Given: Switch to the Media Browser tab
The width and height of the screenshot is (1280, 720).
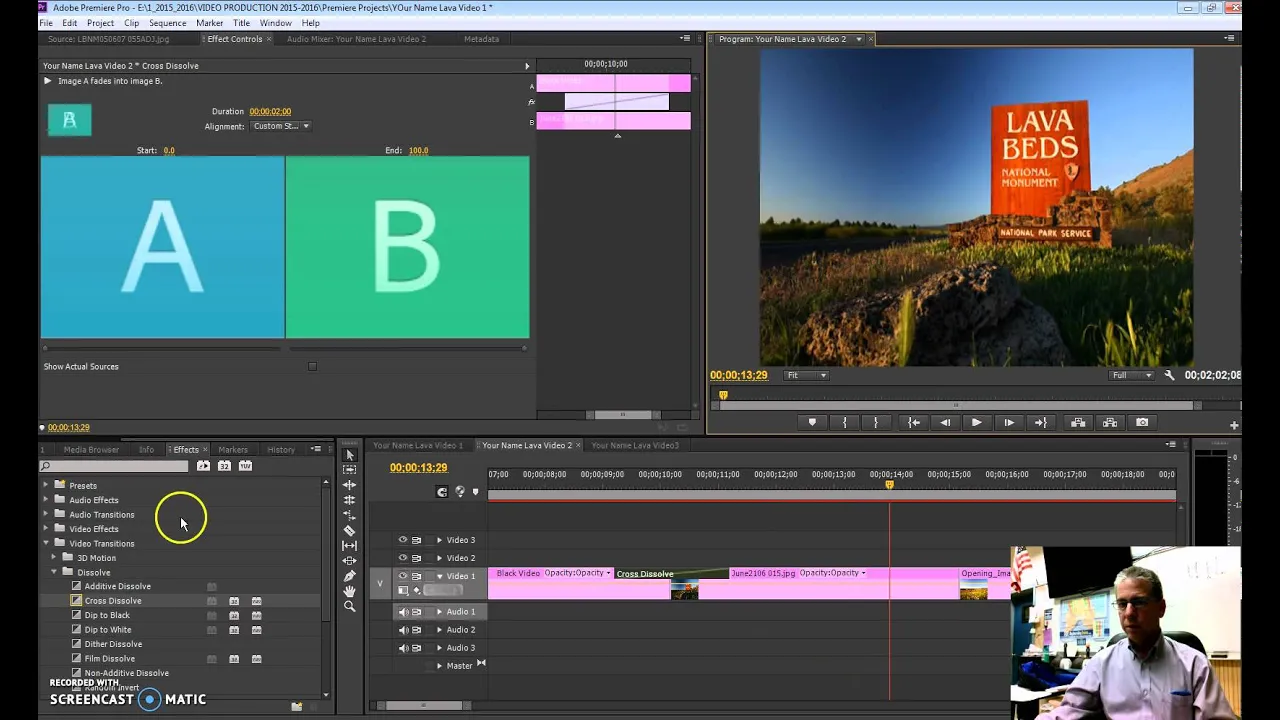Looking at the screenshot, I should tap(91, 450).
